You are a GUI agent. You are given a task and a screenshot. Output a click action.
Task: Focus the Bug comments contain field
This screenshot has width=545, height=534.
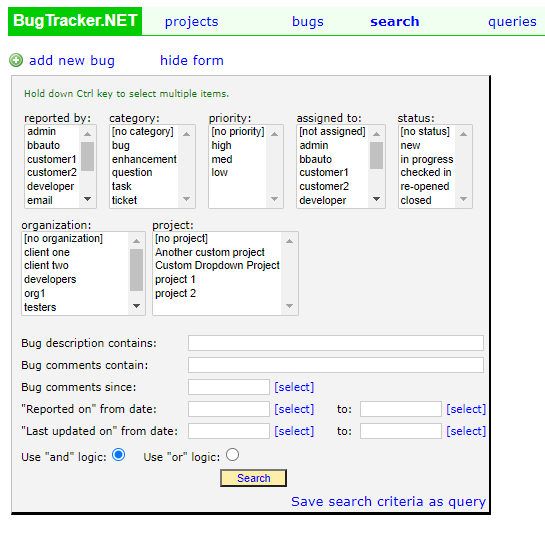(x=336, y=365)
